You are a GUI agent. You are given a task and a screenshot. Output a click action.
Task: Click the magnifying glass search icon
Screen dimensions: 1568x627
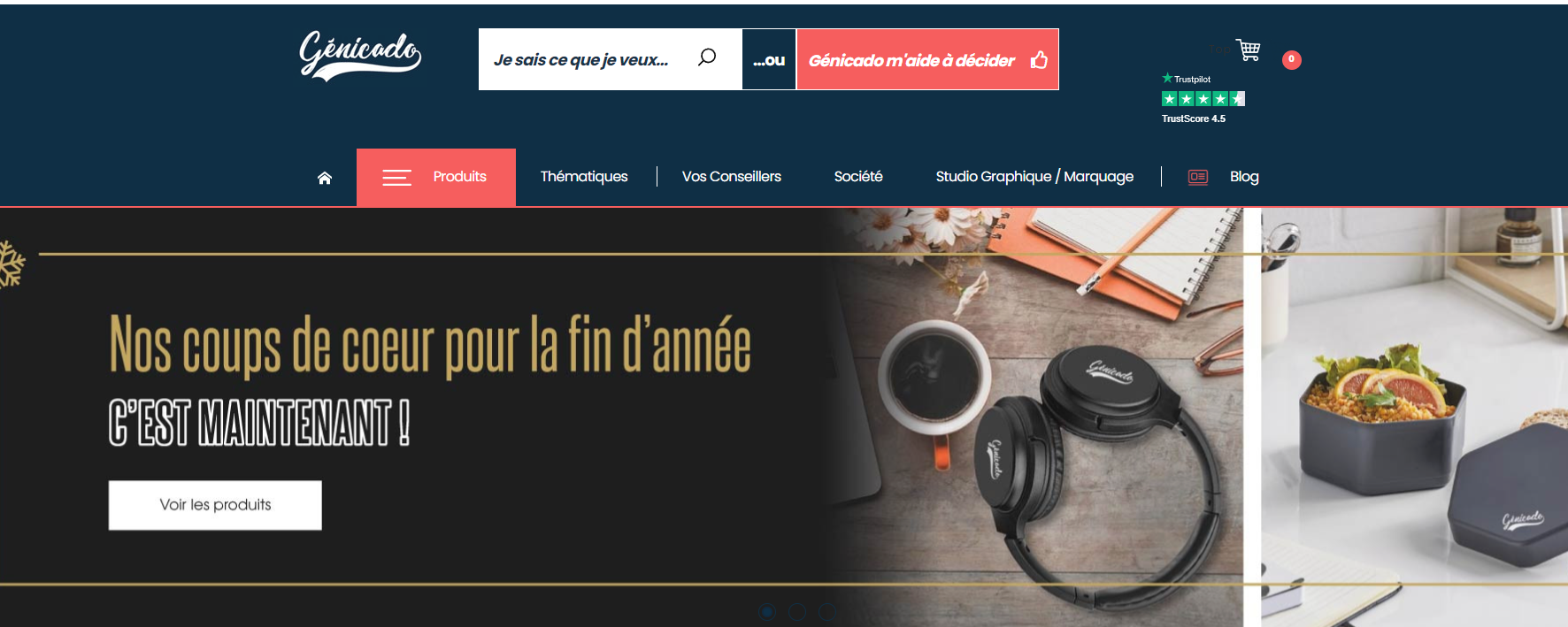click(707, 57)
